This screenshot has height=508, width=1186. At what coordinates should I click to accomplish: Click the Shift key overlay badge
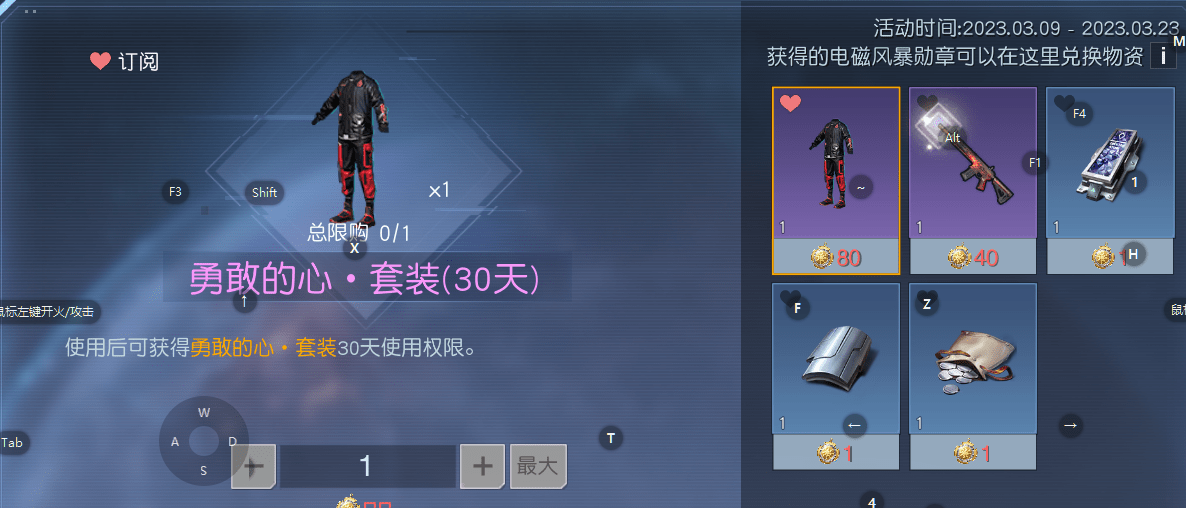click(x=265, y=192)
